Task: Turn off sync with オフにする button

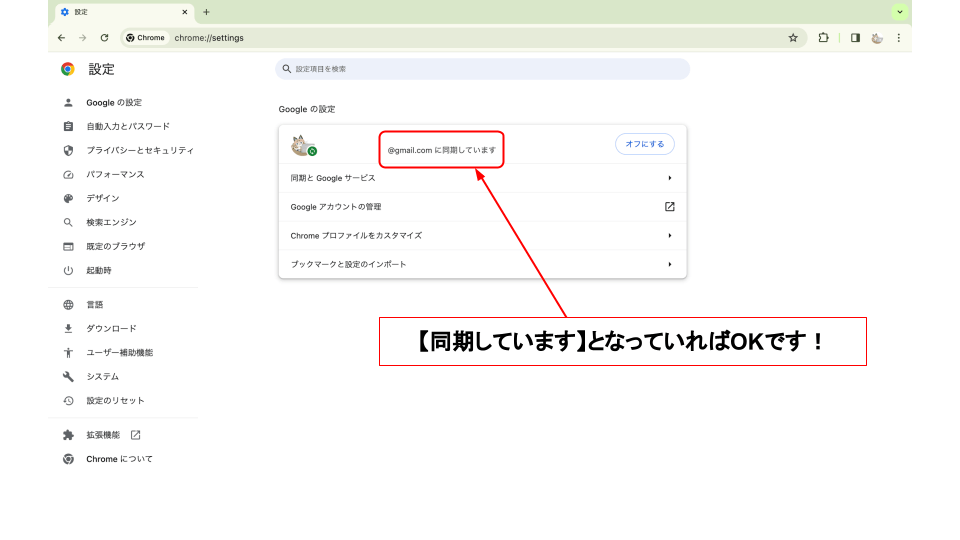Action: click(644, 144)
